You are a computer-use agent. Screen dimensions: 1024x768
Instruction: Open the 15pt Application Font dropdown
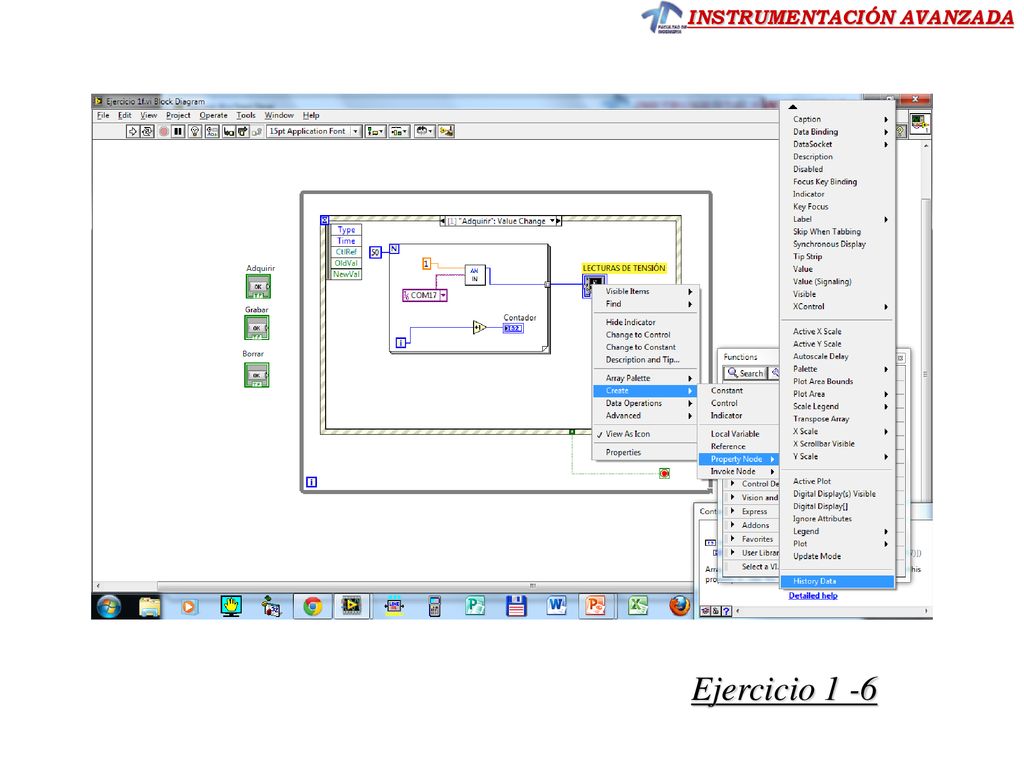(315, 131)
